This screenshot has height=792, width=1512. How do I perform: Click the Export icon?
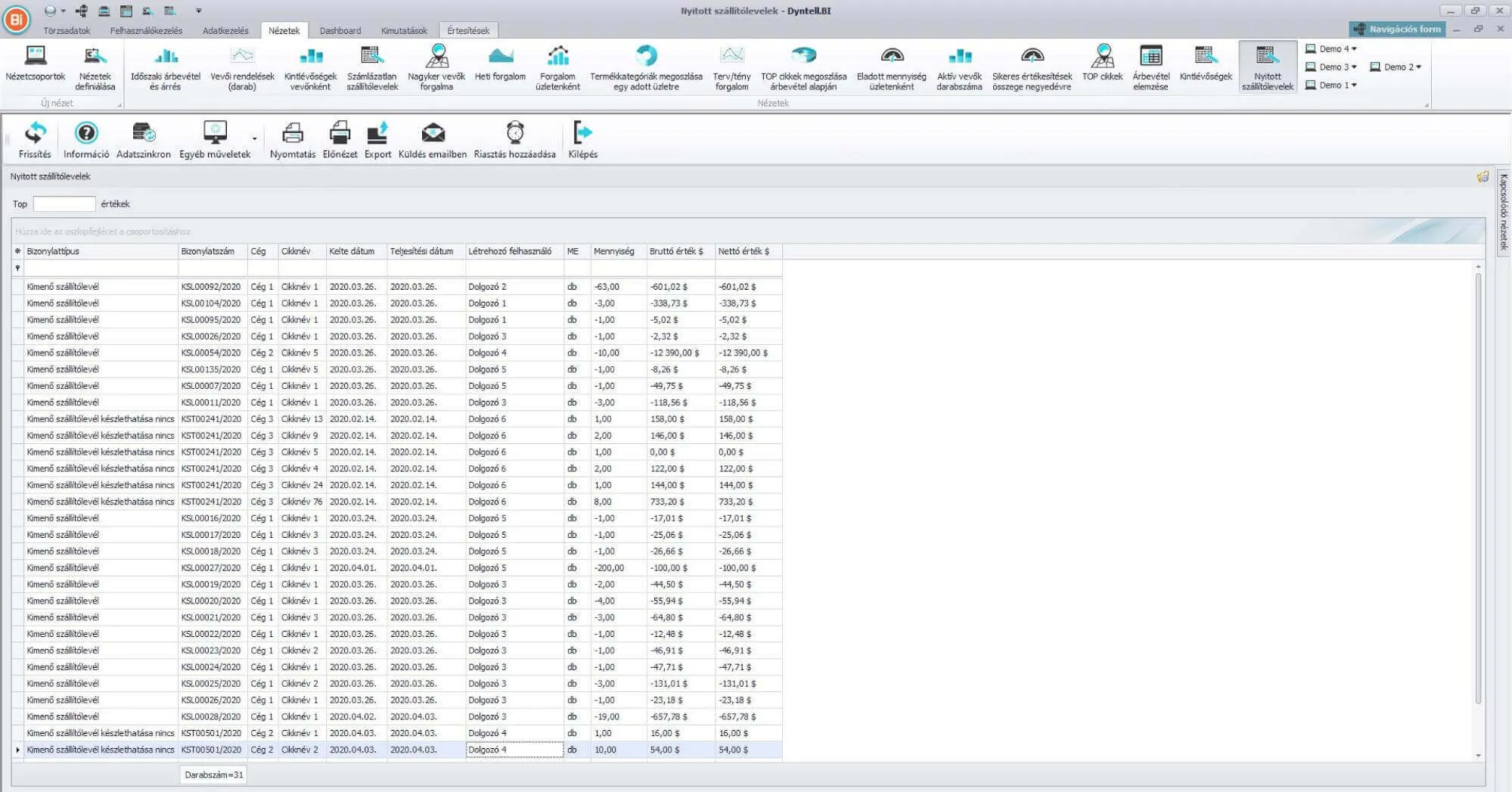(377, 134)
